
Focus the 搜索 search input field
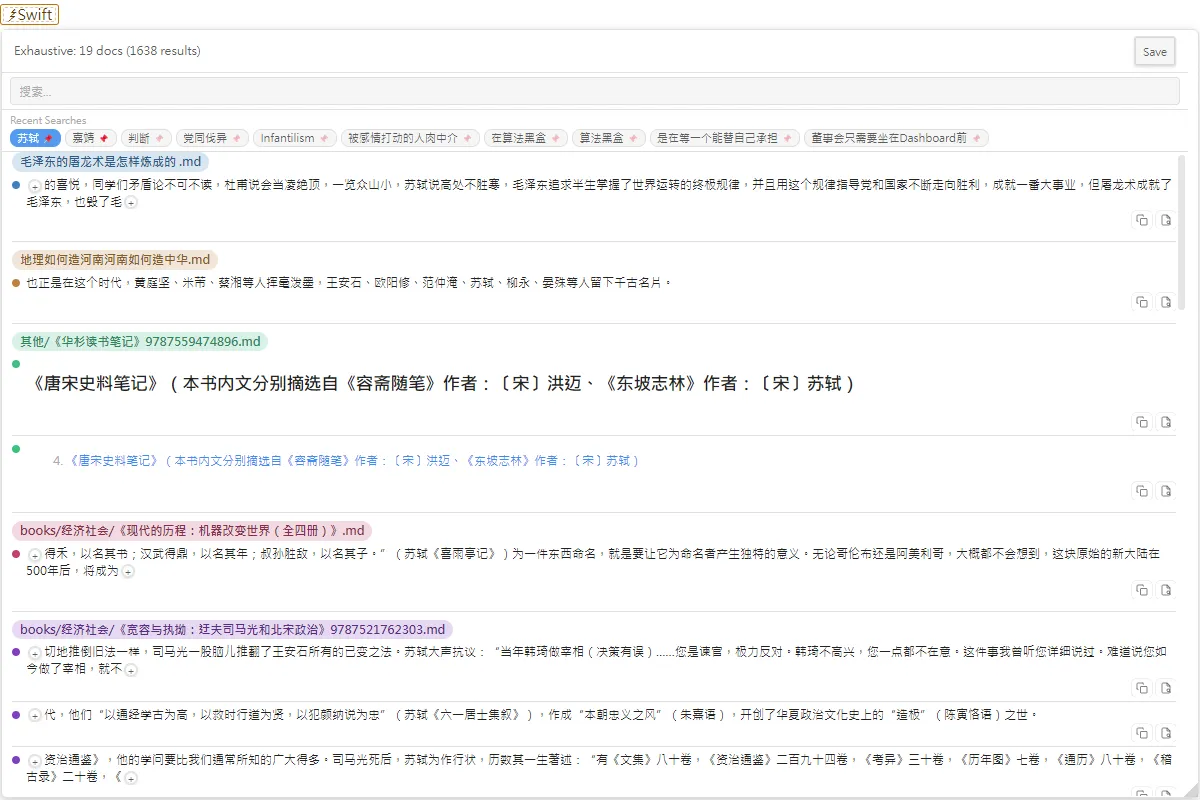click(594, 91)
